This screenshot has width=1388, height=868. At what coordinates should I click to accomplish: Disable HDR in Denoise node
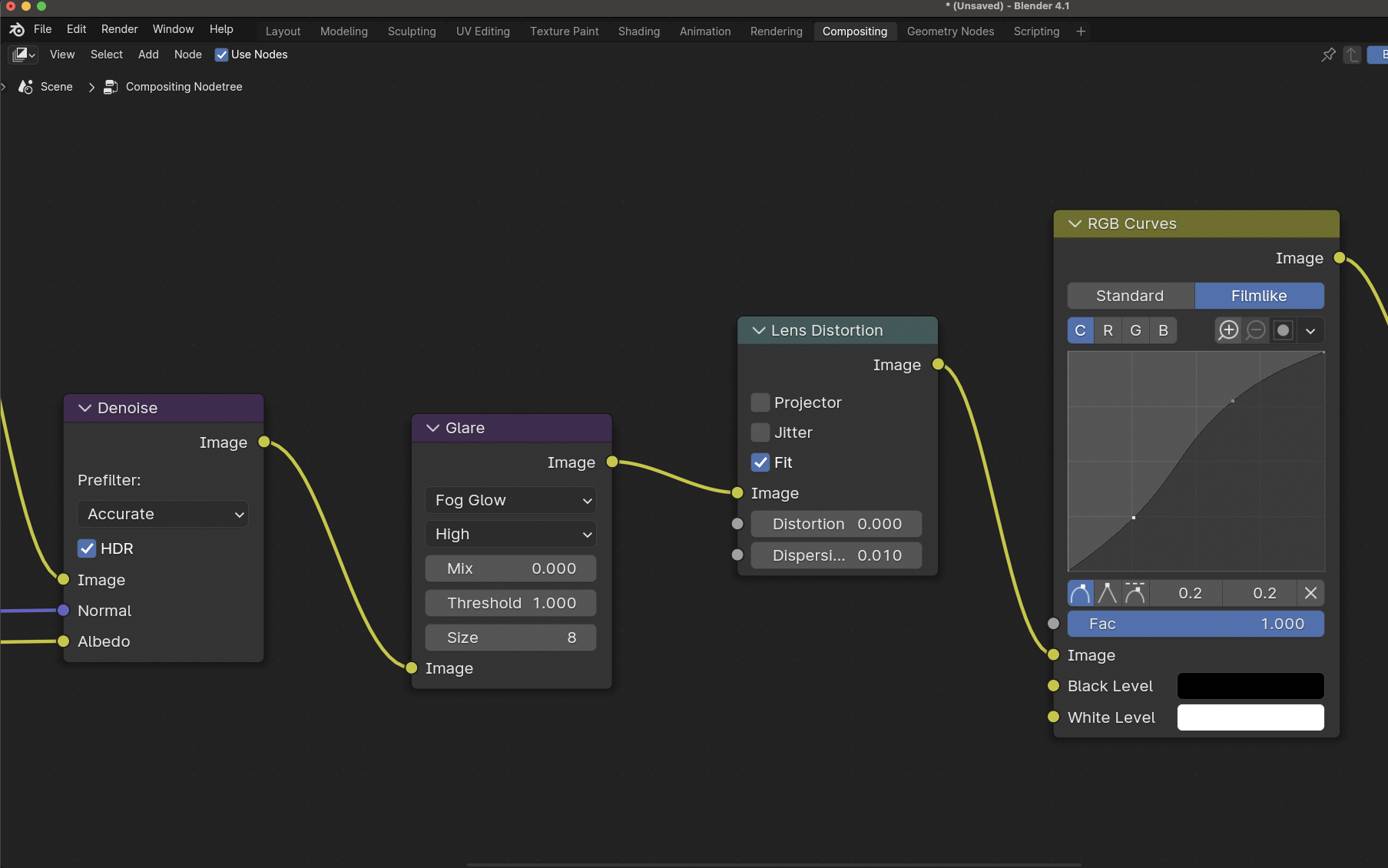(x=87, y=548)
